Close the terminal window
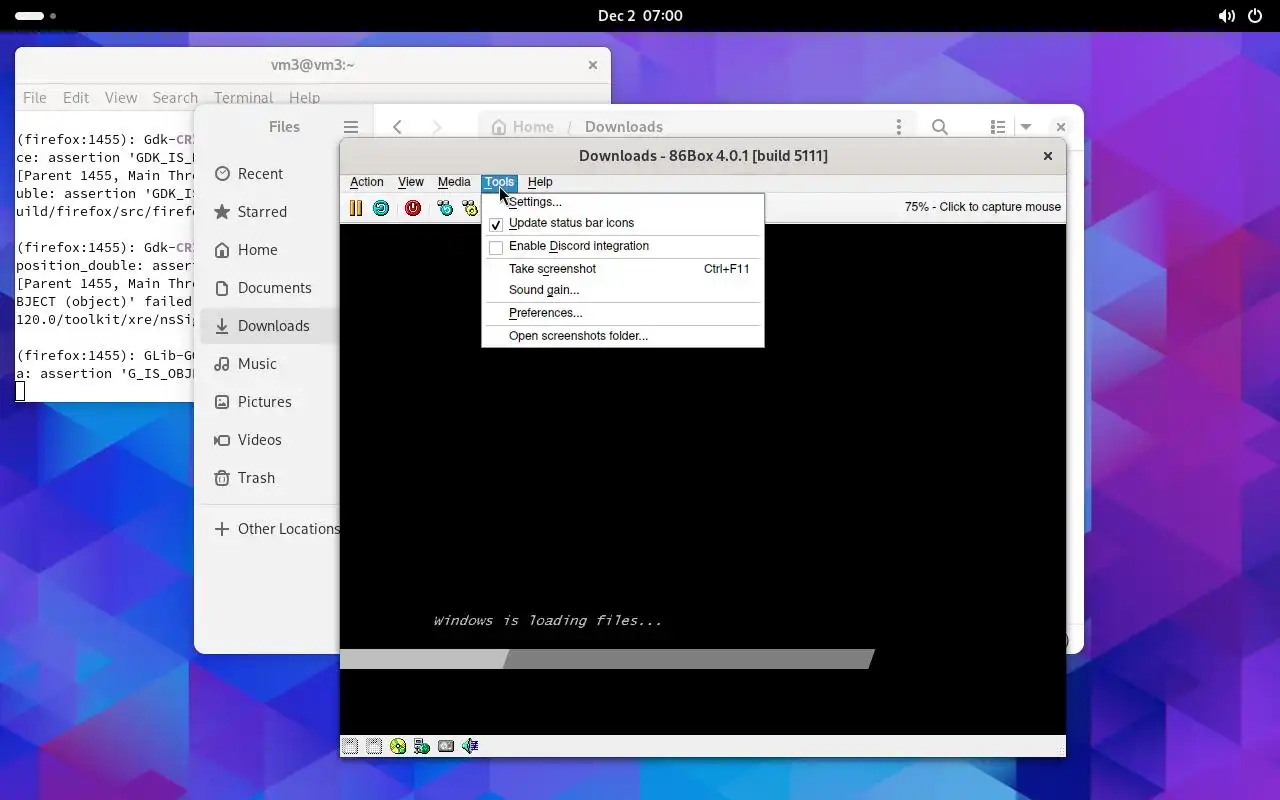This screenshot has width=1280, height=800. tap(593, 65)
